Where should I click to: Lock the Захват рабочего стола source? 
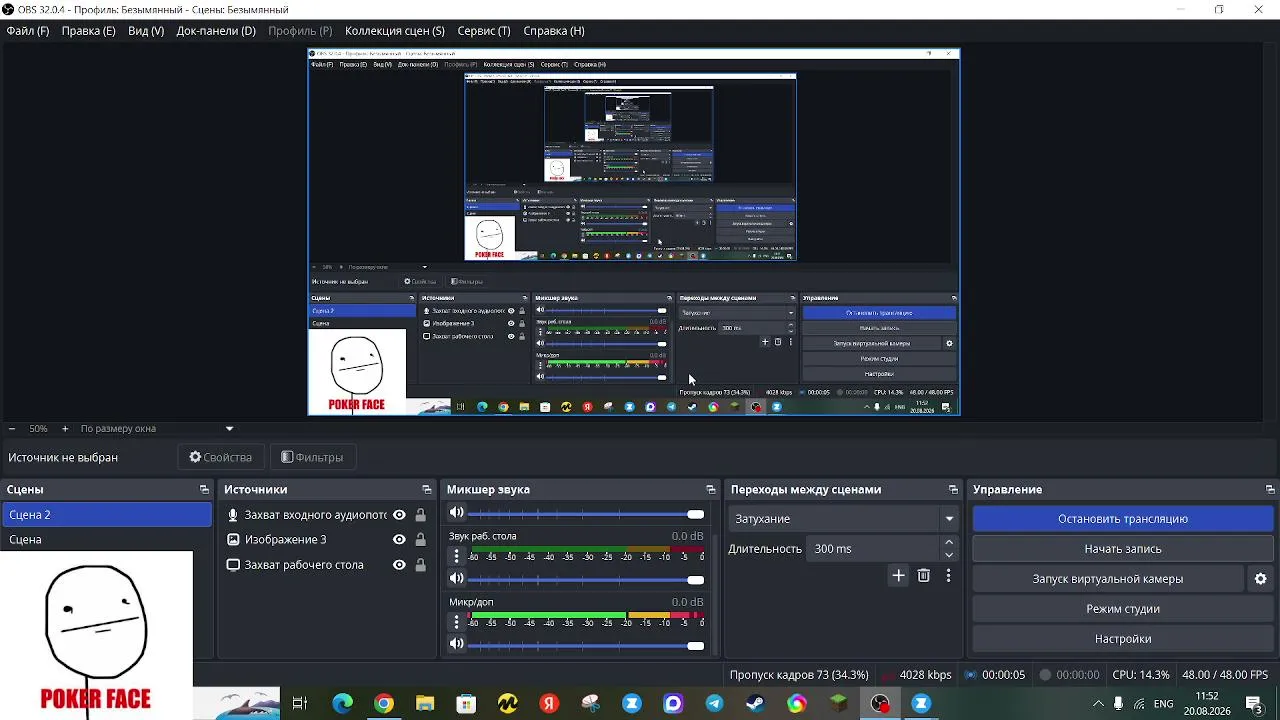pyautogui.click(x=420, y=565)
